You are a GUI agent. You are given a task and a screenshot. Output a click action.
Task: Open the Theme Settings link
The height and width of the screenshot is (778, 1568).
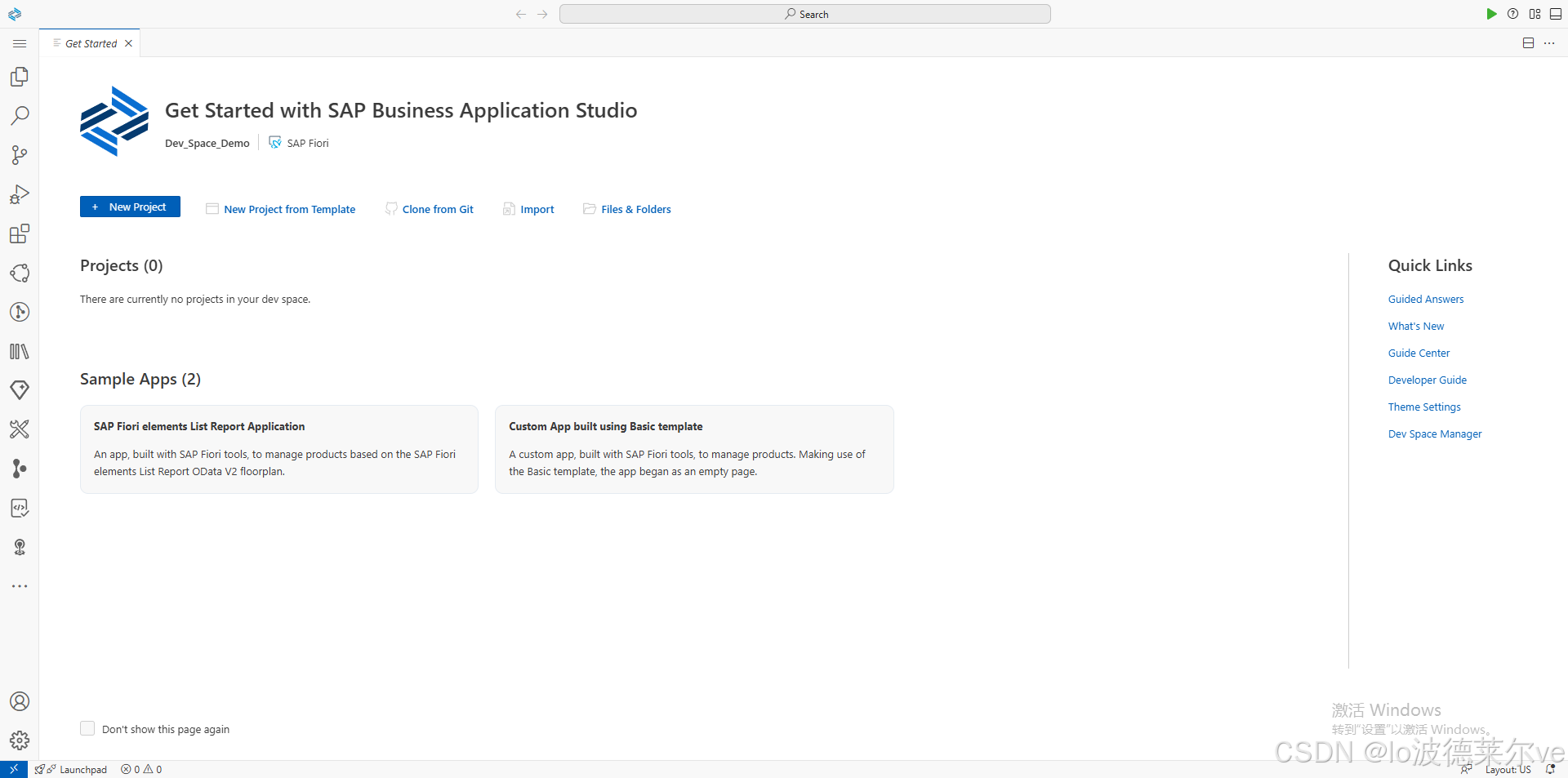click(x=1424, y=407)
